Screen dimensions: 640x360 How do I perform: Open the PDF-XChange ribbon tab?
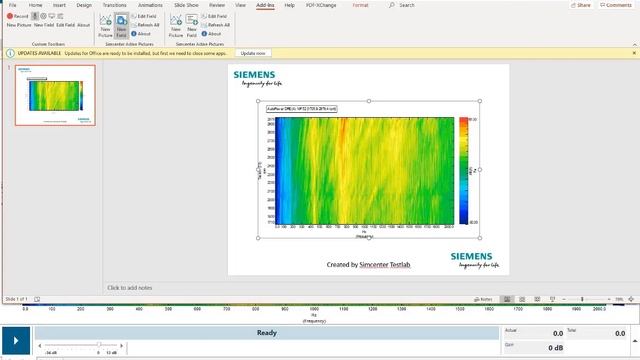[321, 5]
